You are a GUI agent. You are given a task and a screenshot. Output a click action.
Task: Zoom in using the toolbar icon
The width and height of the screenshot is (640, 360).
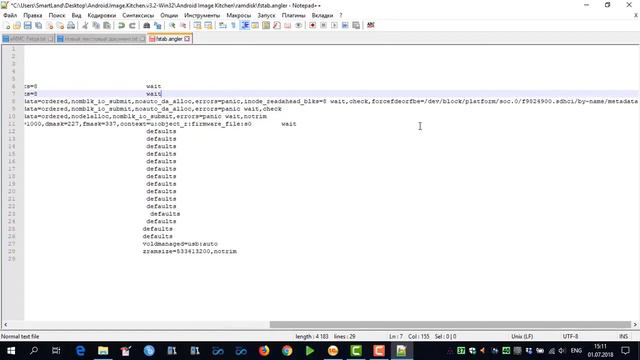pos(172,25)
